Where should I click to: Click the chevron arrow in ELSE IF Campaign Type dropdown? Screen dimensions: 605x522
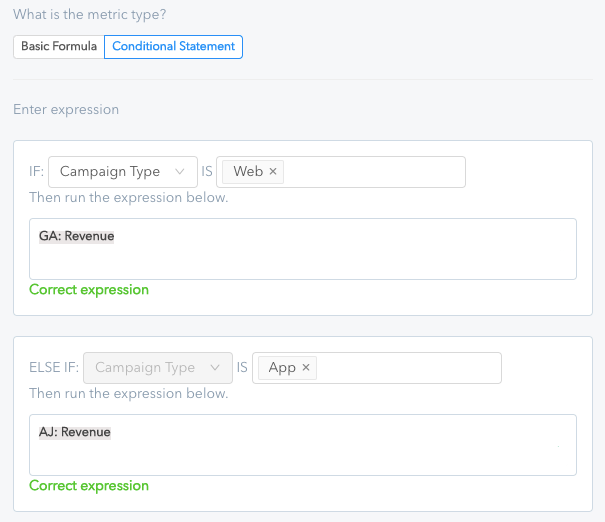(215, 368)
